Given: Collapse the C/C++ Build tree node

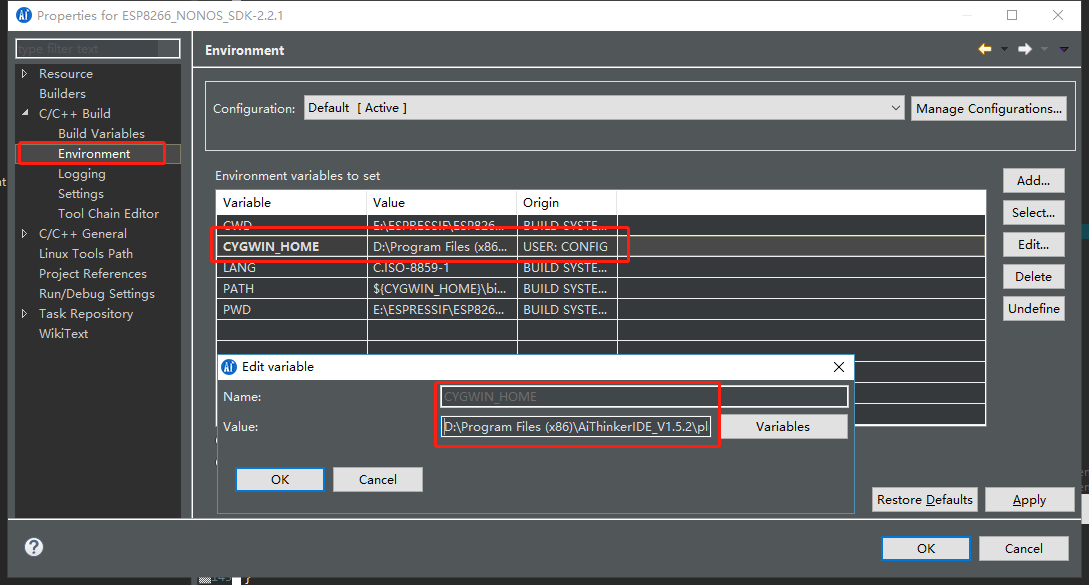Looking at the screenshot, I should click(24, 113).
